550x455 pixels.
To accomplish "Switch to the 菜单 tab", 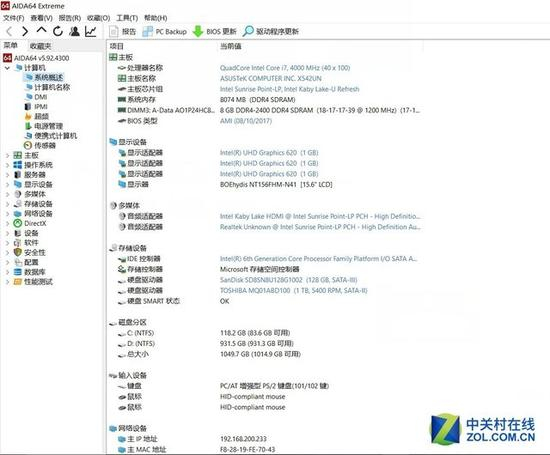I will 11,45.
